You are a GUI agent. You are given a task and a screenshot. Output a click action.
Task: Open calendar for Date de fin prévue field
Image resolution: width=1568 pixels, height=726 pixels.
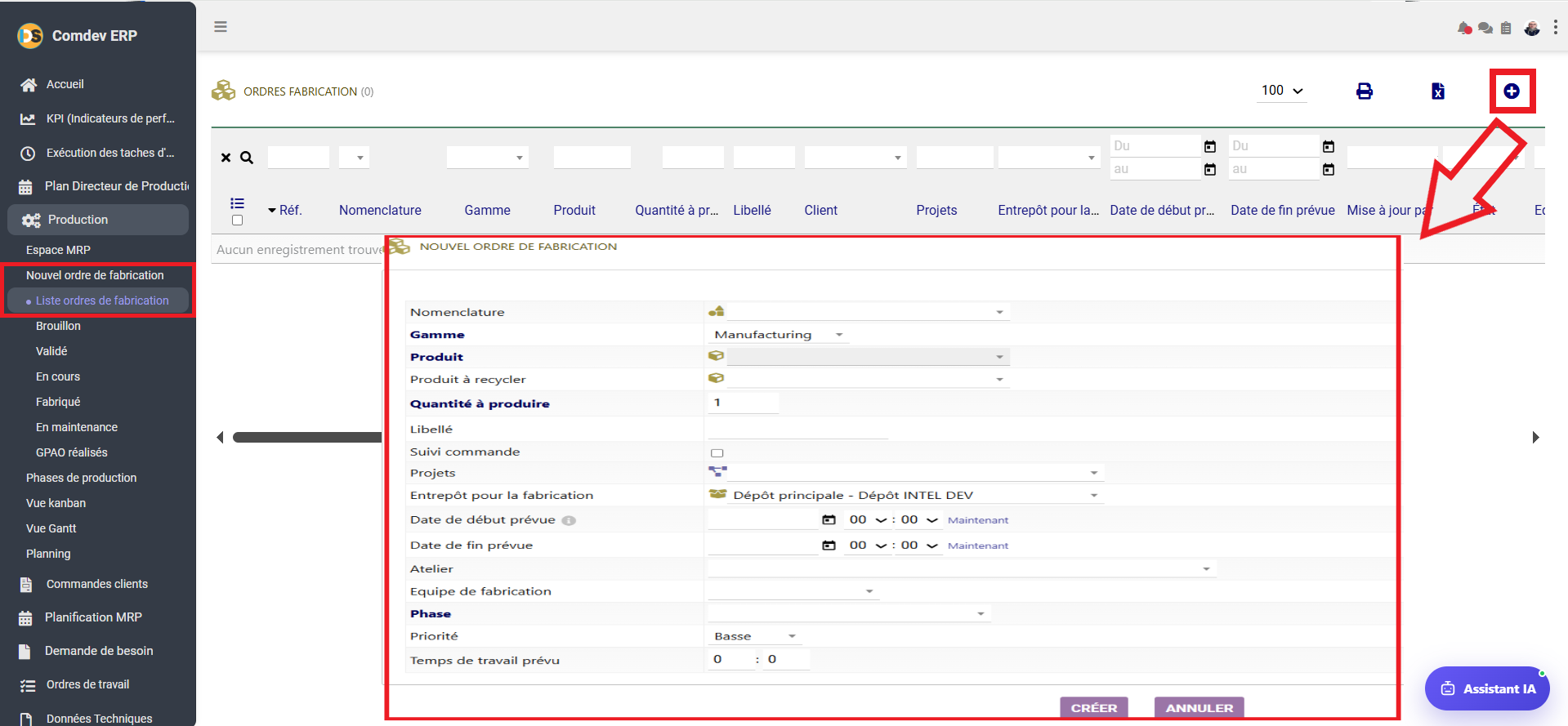(829, 545)
